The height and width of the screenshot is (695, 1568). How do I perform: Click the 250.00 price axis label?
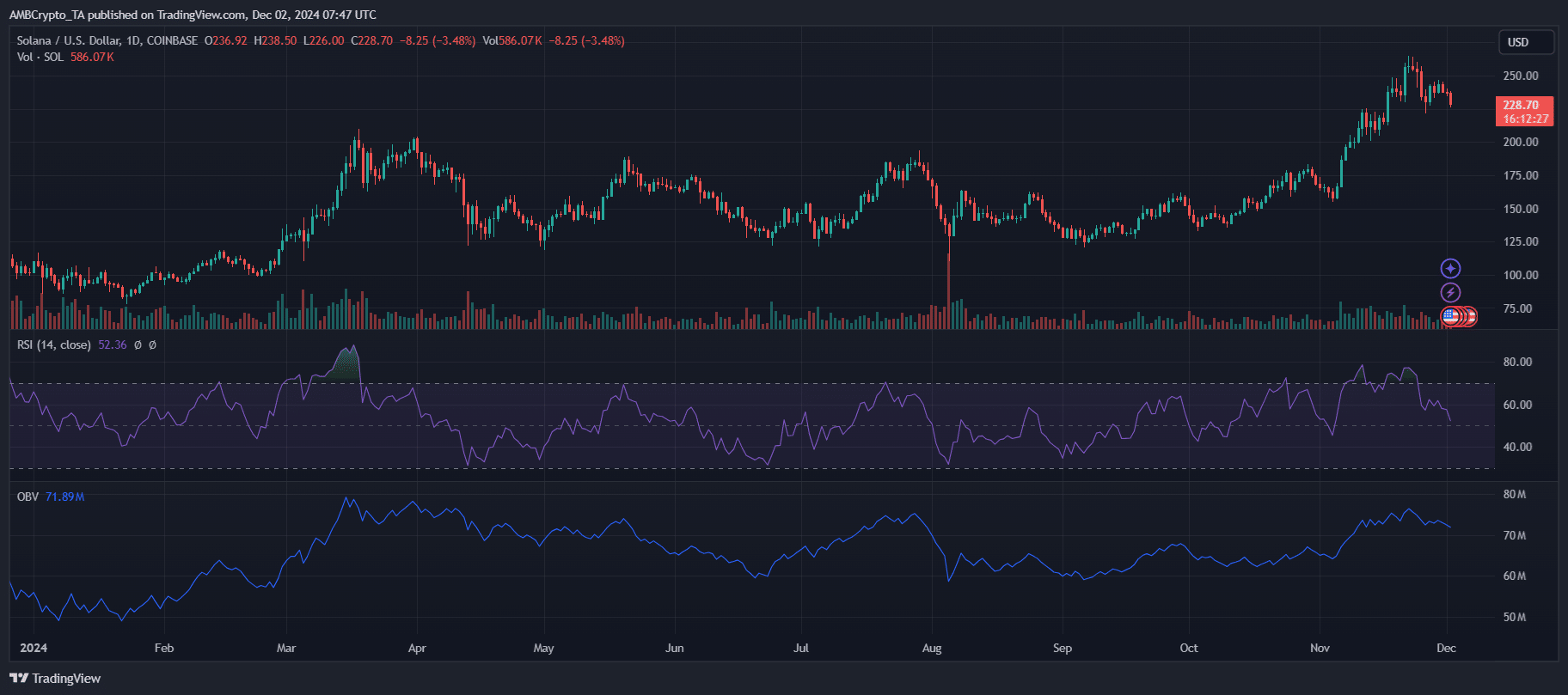1521,76
